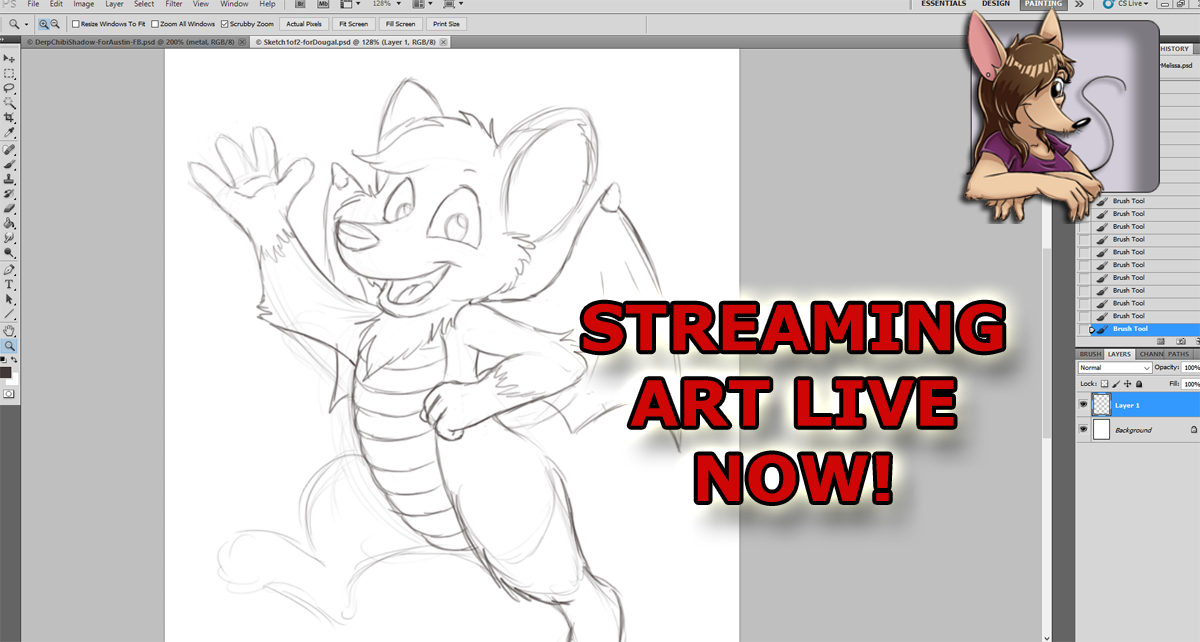Enable Resize Windows To Fit checkbox
The image size is (1200, 642).
click(76, 23)
